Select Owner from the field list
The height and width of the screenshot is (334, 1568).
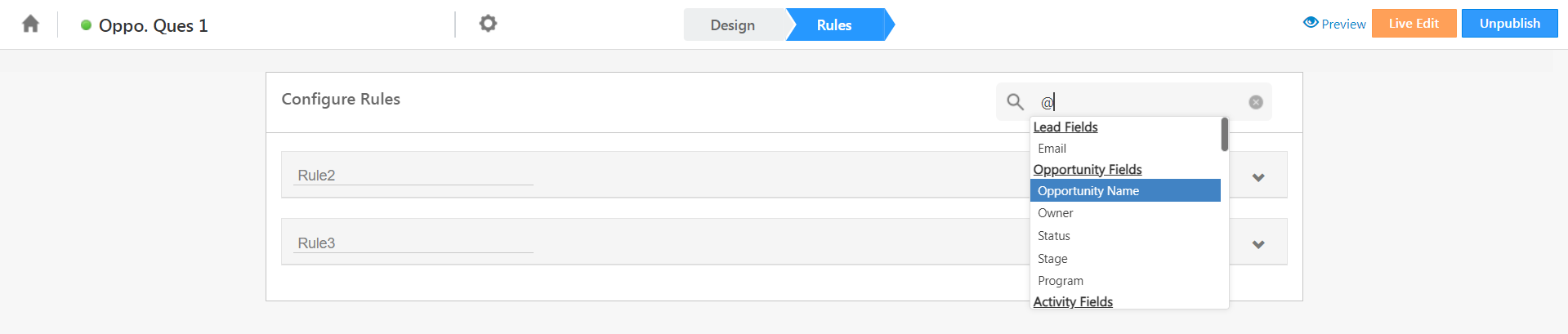pyautogui.click(x=1056, y=213)
